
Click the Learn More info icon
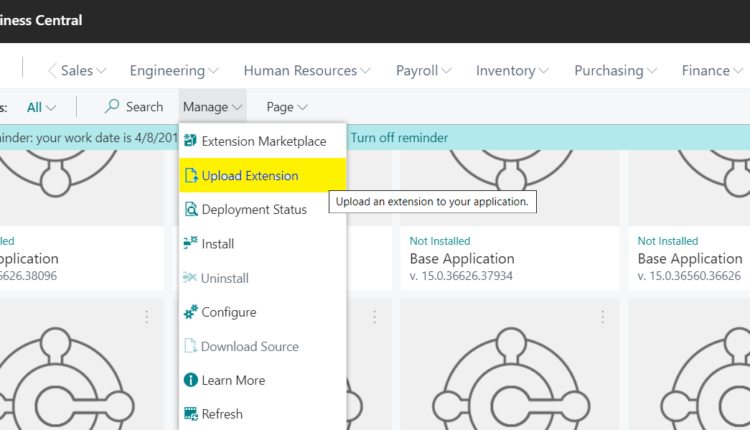190,380
